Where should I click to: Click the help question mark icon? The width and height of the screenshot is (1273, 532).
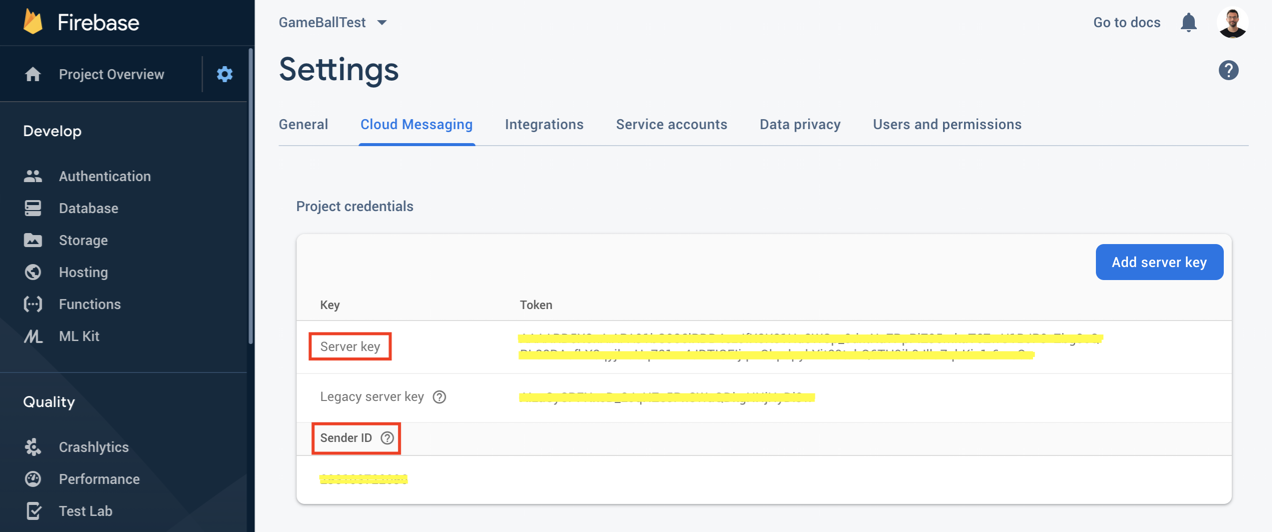1229,70
